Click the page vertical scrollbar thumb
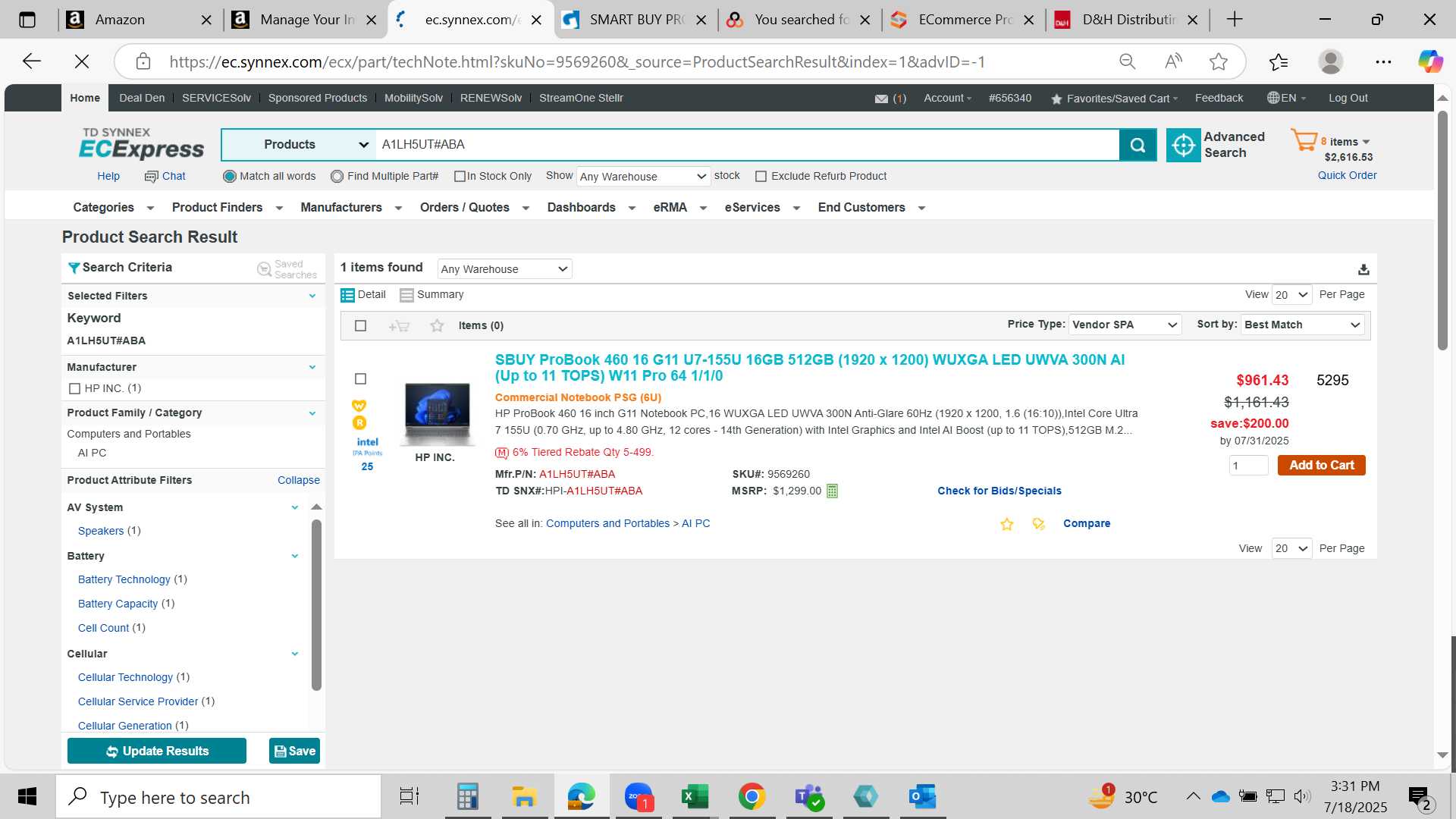This screenshot has width=1456, height=819. pyautogui.click(x=1442, y=231)
